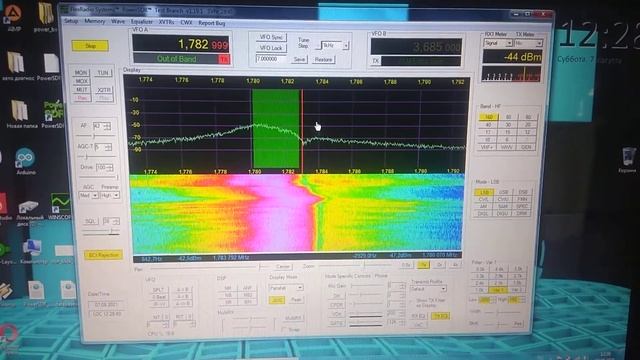This screenshot has width=640, height=360.
Task: Open the CWX menu
Action: [186, 22]
